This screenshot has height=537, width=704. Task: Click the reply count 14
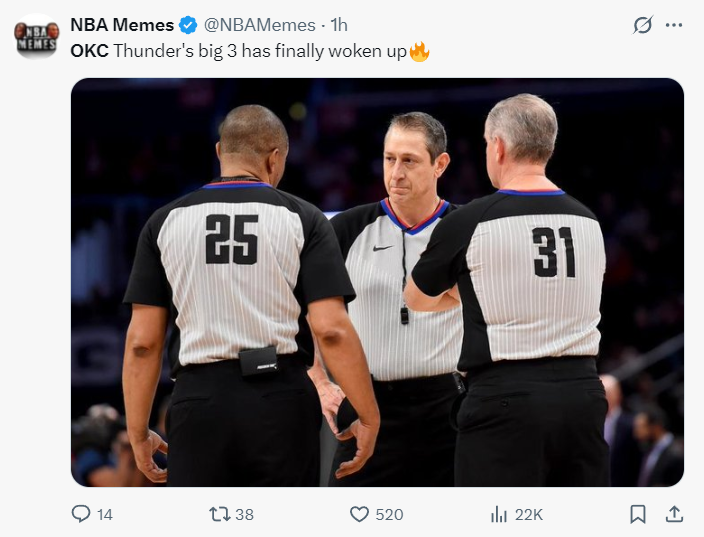[x=104, y=514]
